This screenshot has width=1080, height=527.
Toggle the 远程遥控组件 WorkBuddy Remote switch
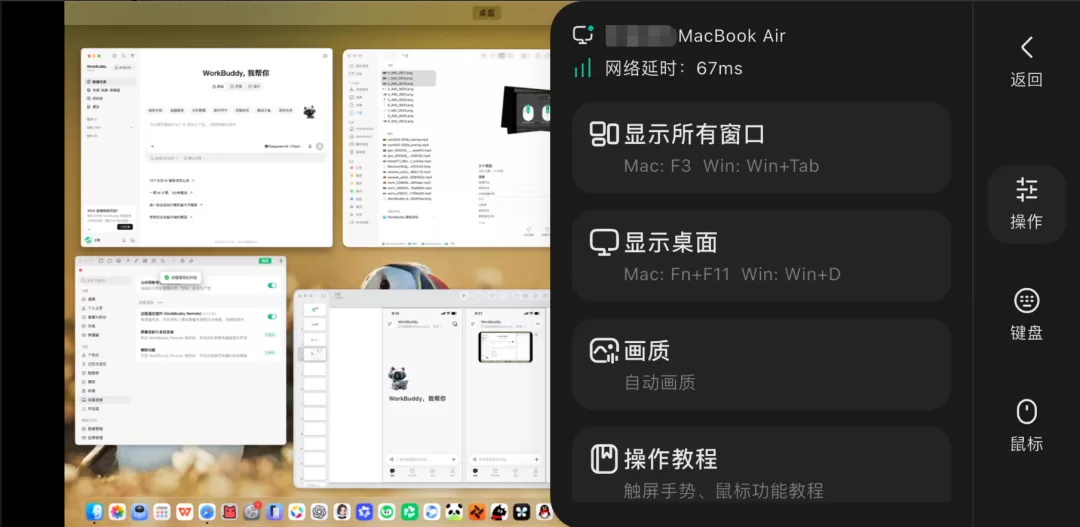tap(272, 316)
